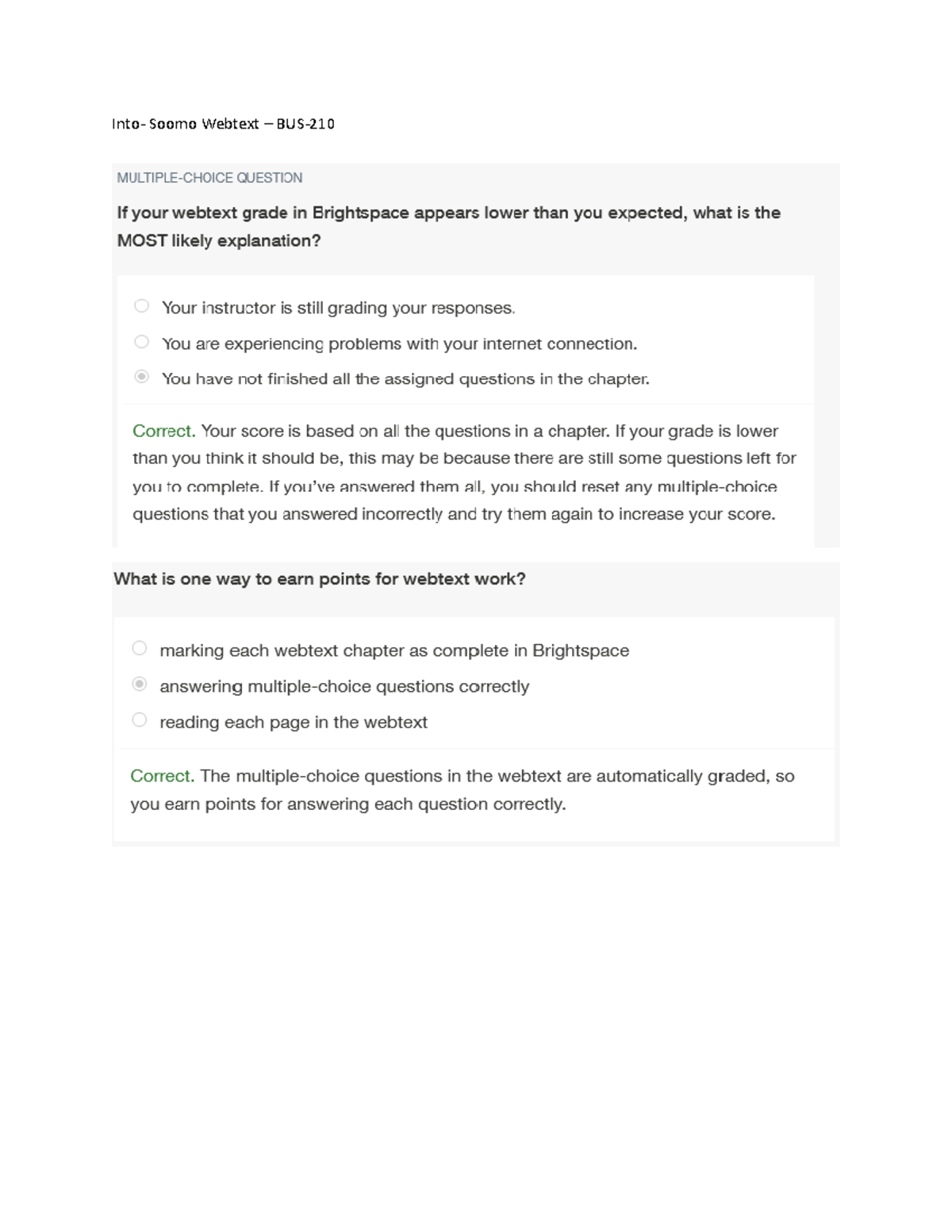Click the currently selected answer in question two
952x1232 pixels.
[x=345, y=685]
